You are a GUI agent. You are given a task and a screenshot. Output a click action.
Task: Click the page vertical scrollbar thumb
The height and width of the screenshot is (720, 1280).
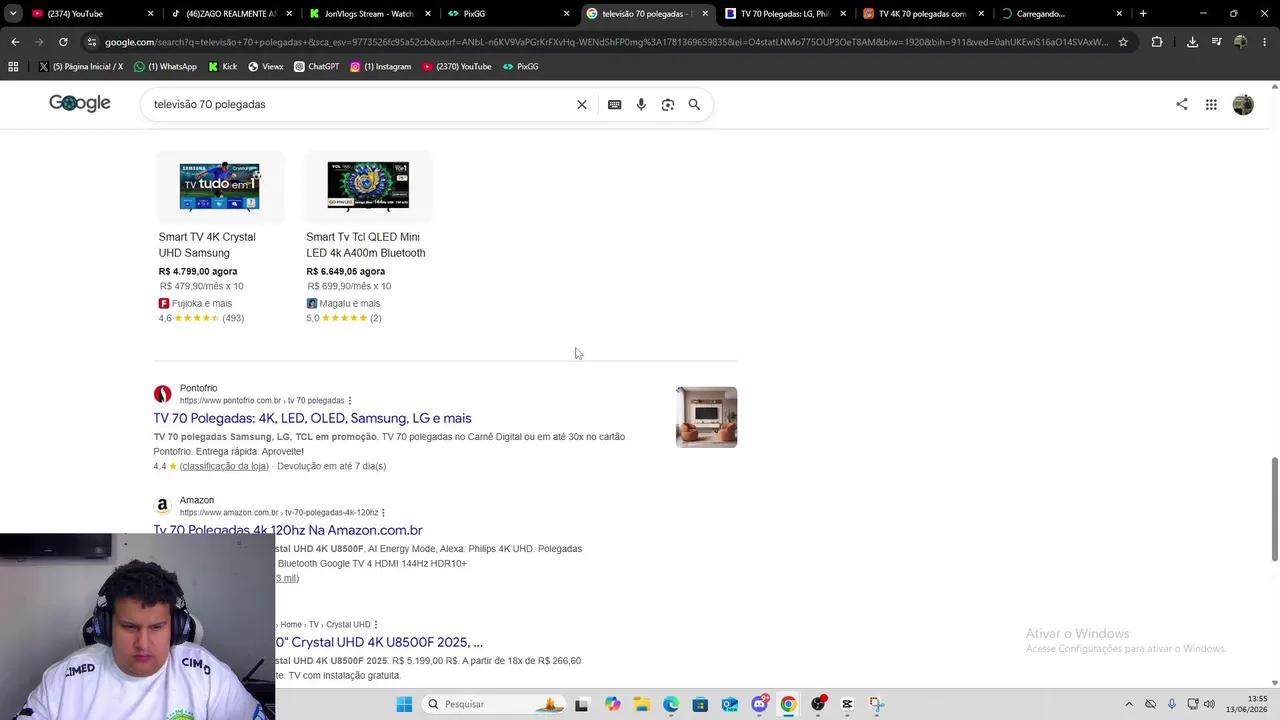point(1274,510)
